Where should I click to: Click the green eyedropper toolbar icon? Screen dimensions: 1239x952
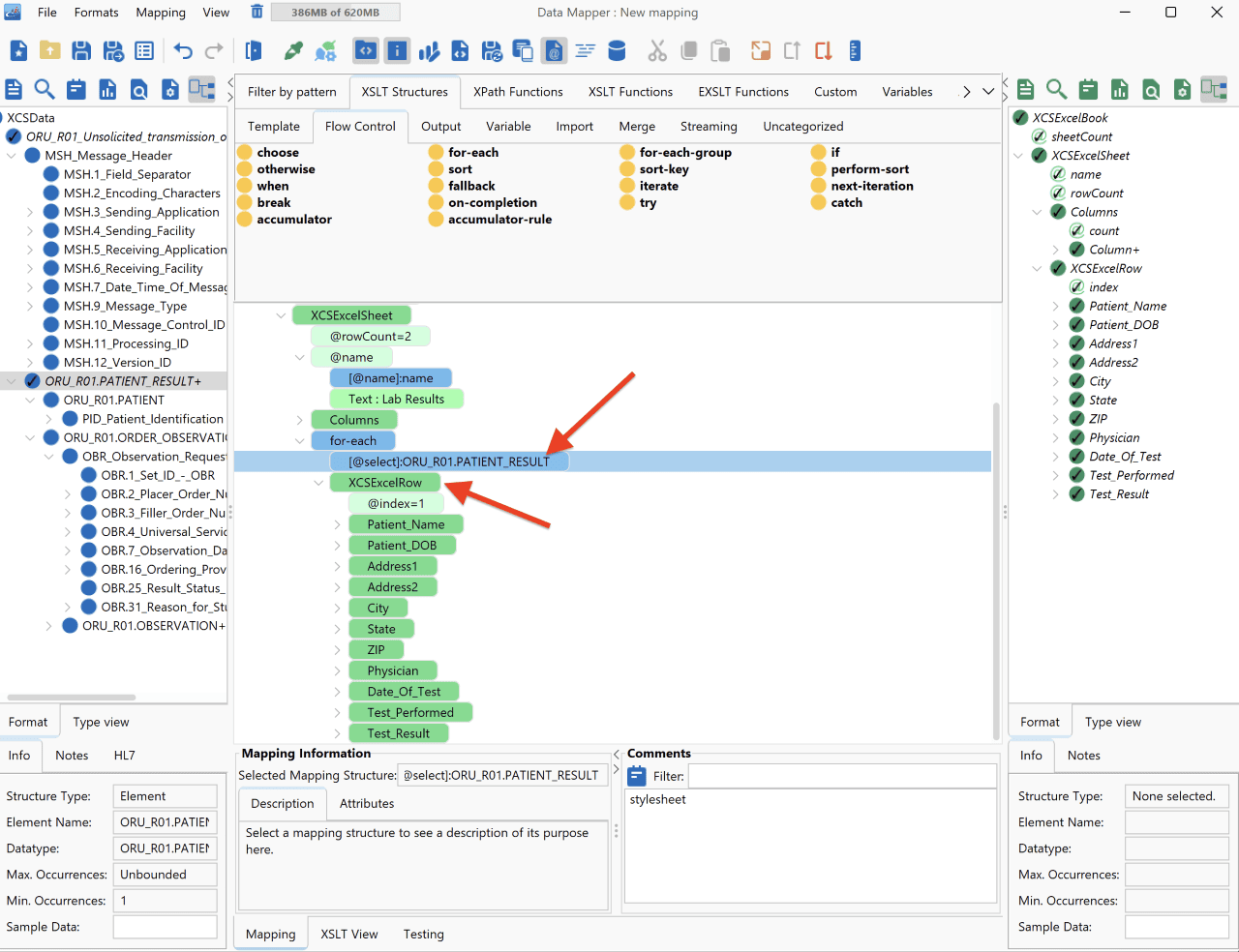[293, 51]
